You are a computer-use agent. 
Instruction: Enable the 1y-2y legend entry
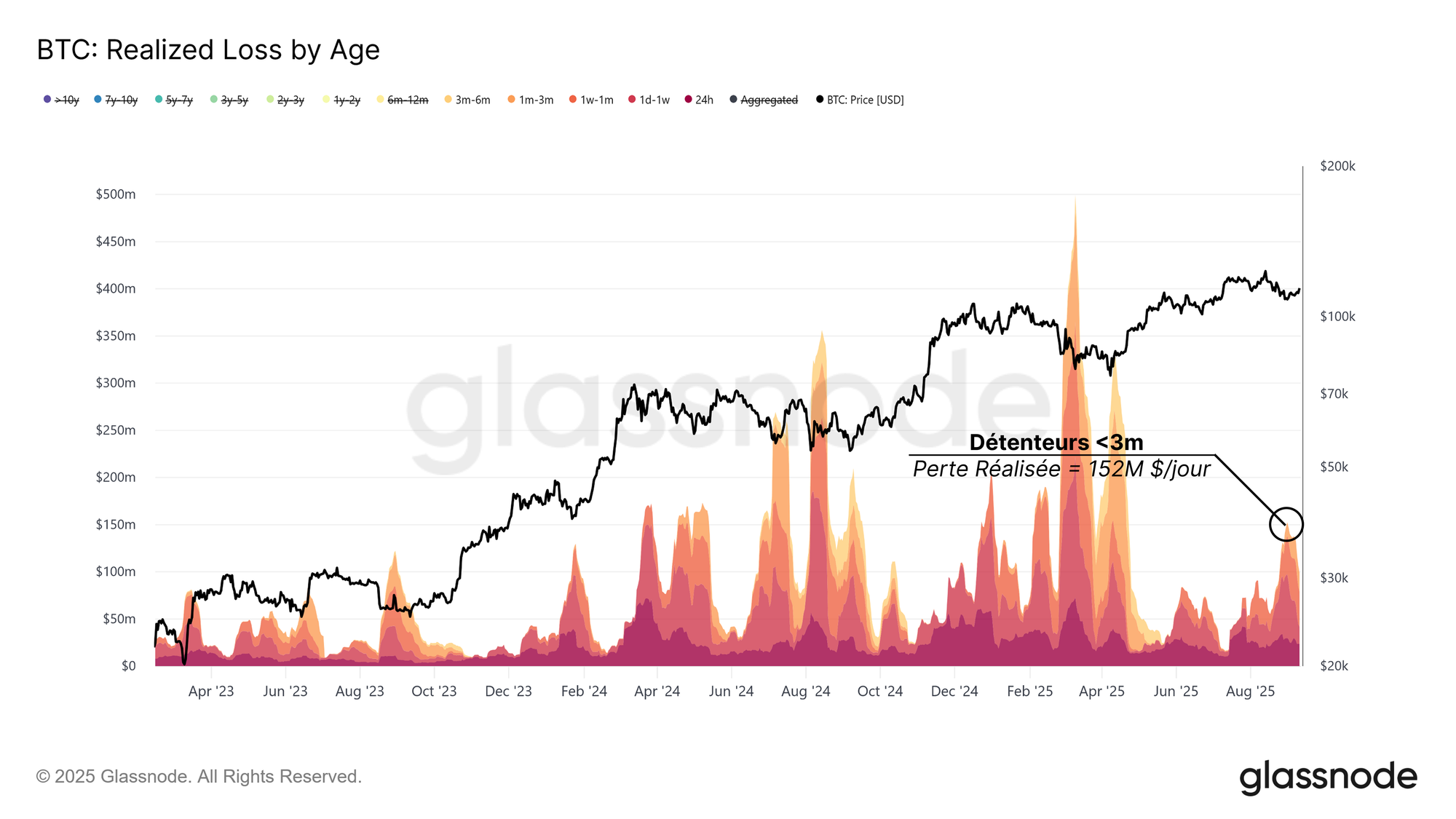[341, 100]
